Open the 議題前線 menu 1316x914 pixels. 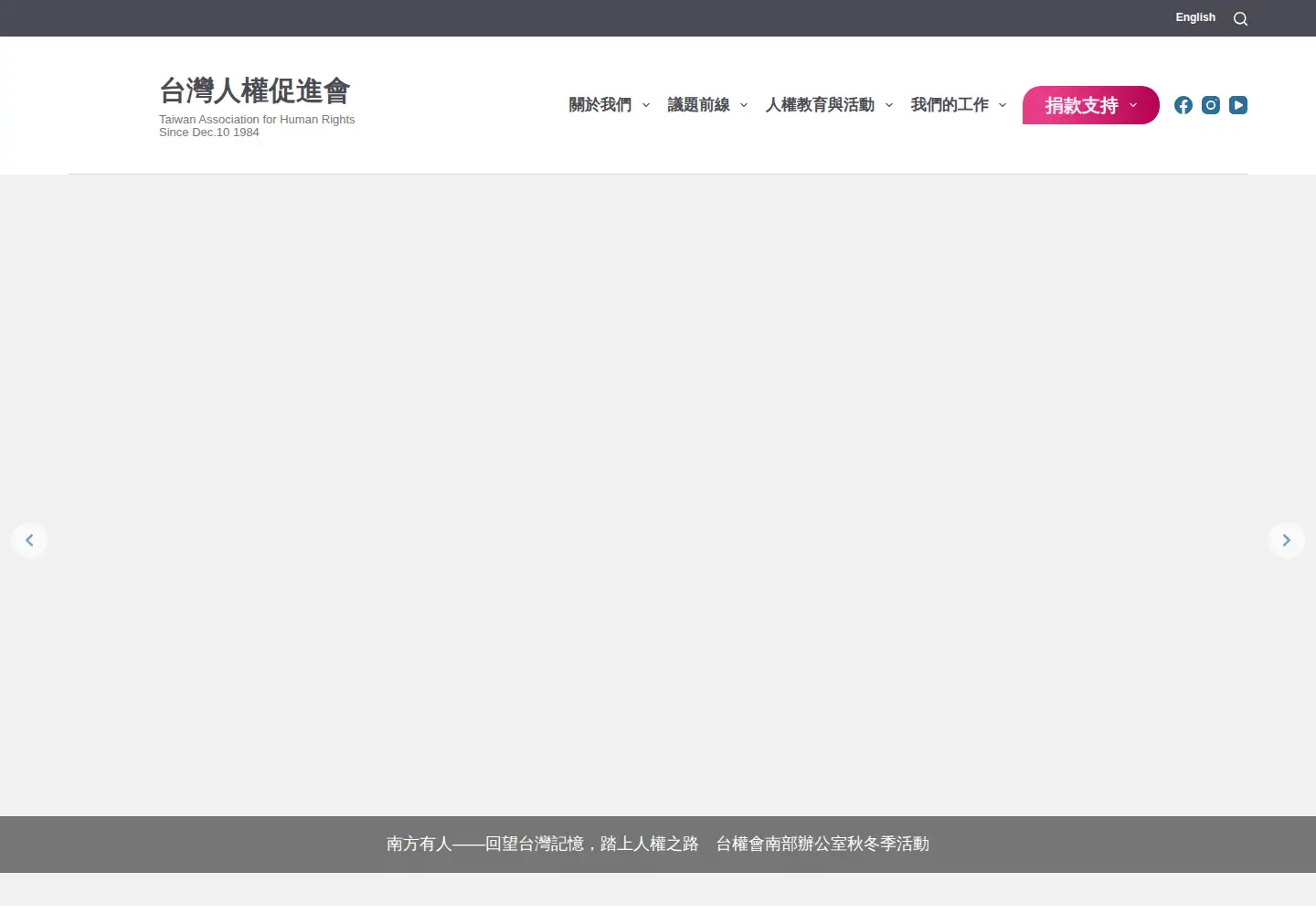point(699,105)
